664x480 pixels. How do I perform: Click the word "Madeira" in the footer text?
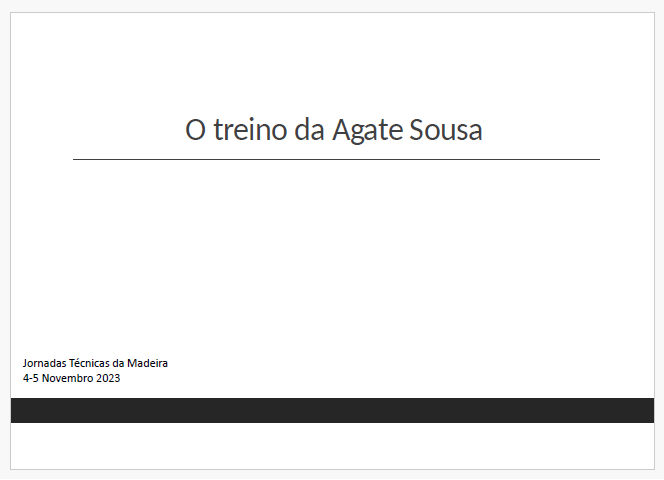(148, 363)
